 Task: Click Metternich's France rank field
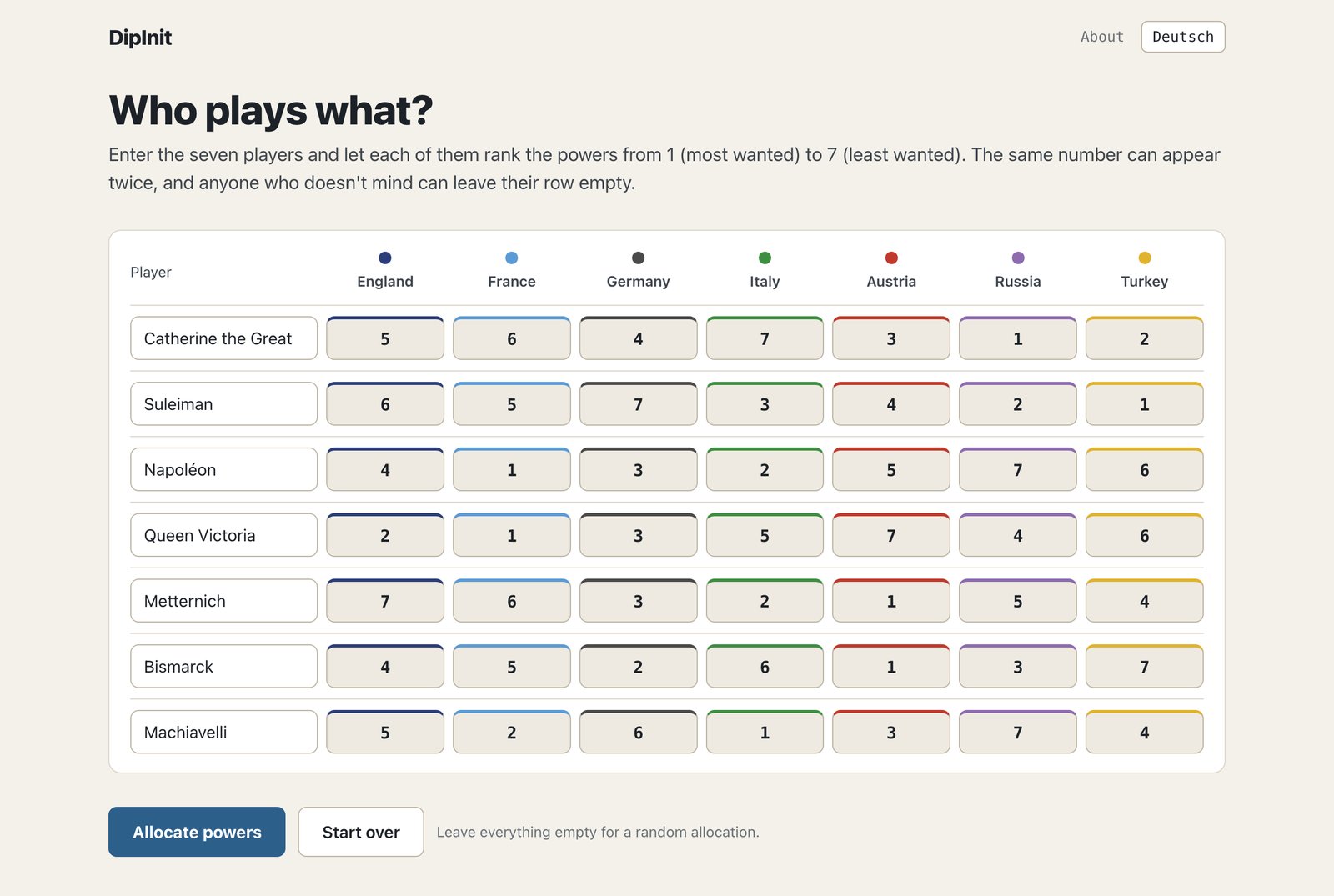pyautogui.click(x=512, y=601)
